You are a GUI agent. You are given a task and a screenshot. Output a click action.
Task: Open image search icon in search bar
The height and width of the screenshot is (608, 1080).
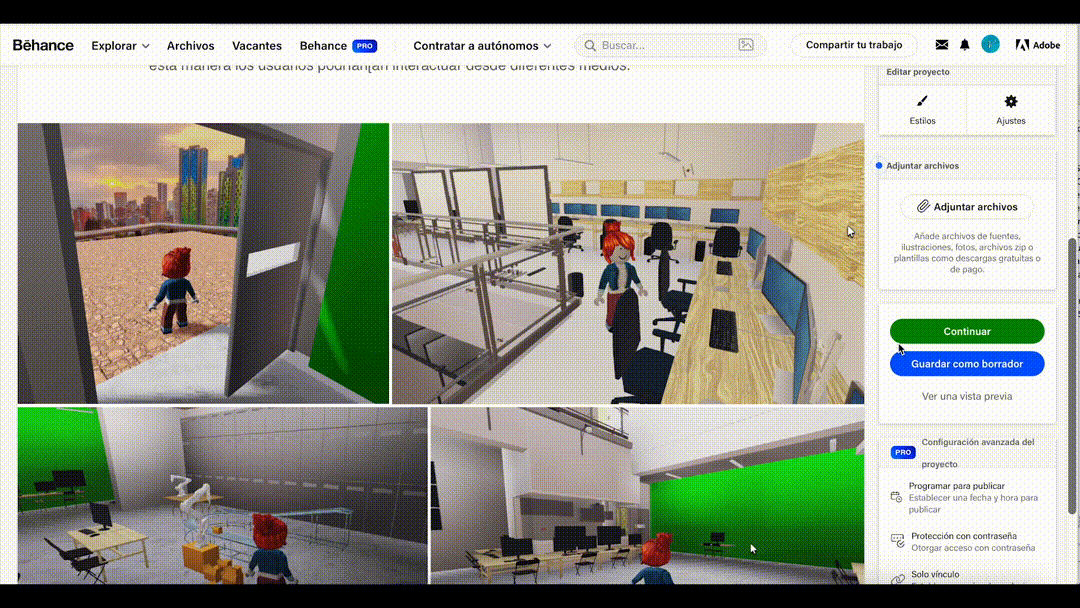click(x=746, y=45)
